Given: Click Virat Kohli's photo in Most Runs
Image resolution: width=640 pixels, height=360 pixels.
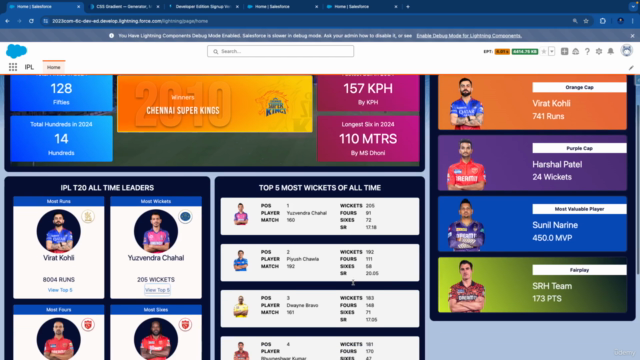Looking at the screenshot, I should (x=58, y=231).
